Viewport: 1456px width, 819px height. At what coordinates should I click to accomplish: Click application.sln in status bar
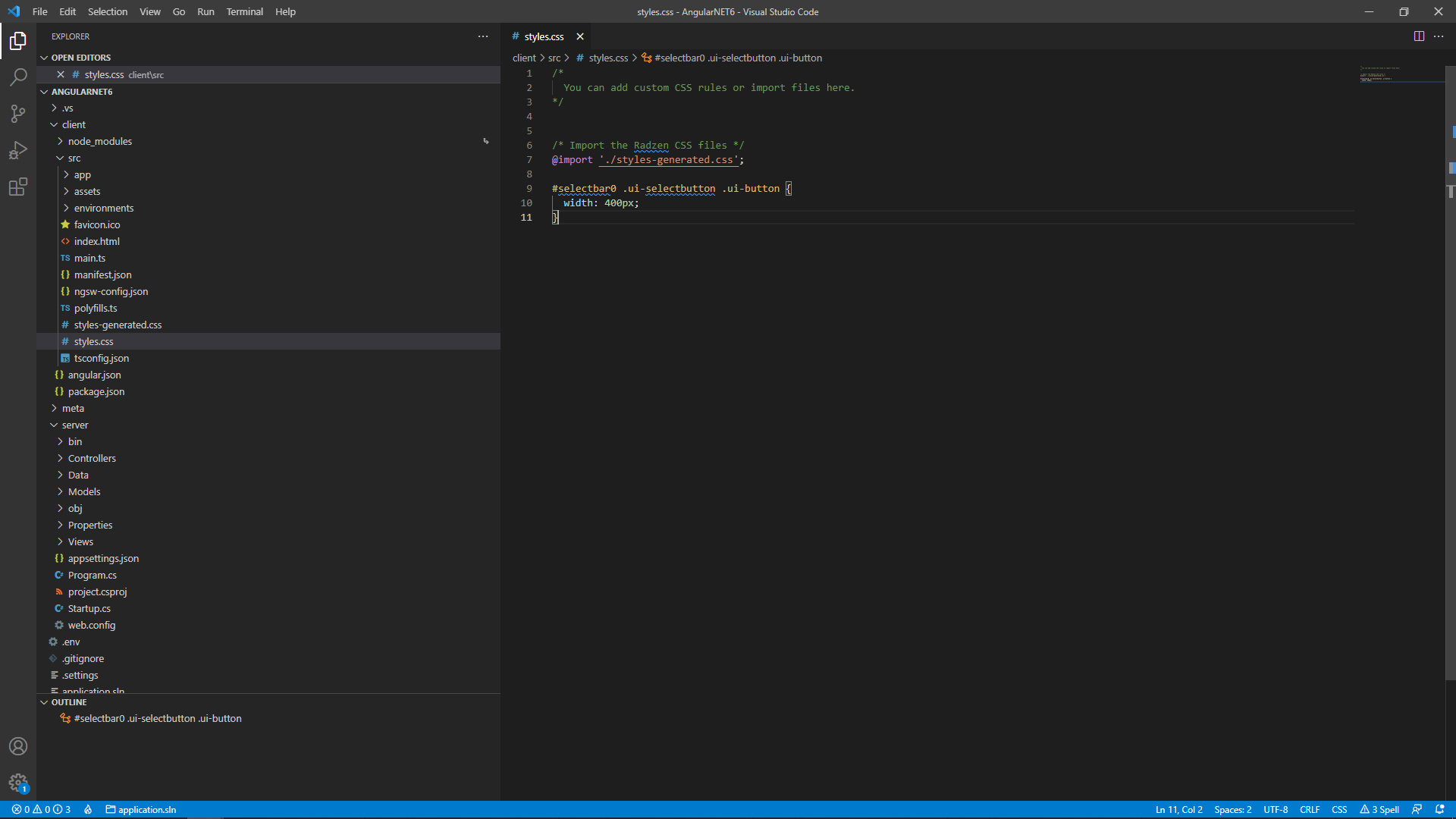(141, 810)
